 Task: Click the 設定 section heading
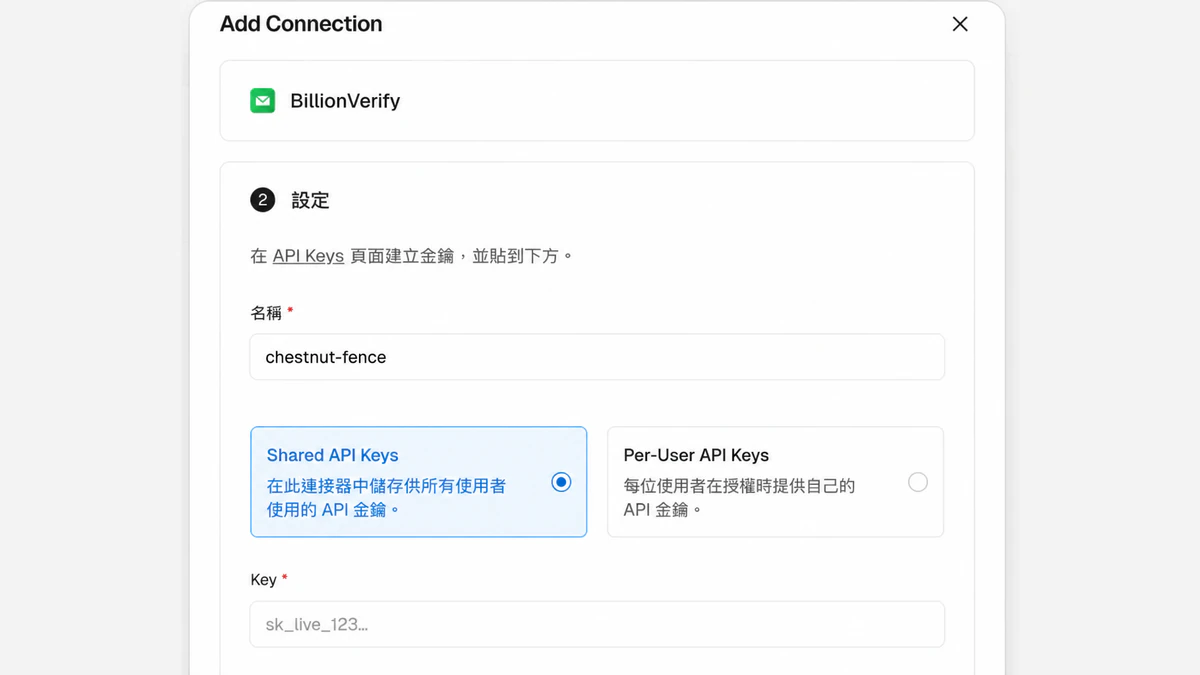[x=310, y=200]
